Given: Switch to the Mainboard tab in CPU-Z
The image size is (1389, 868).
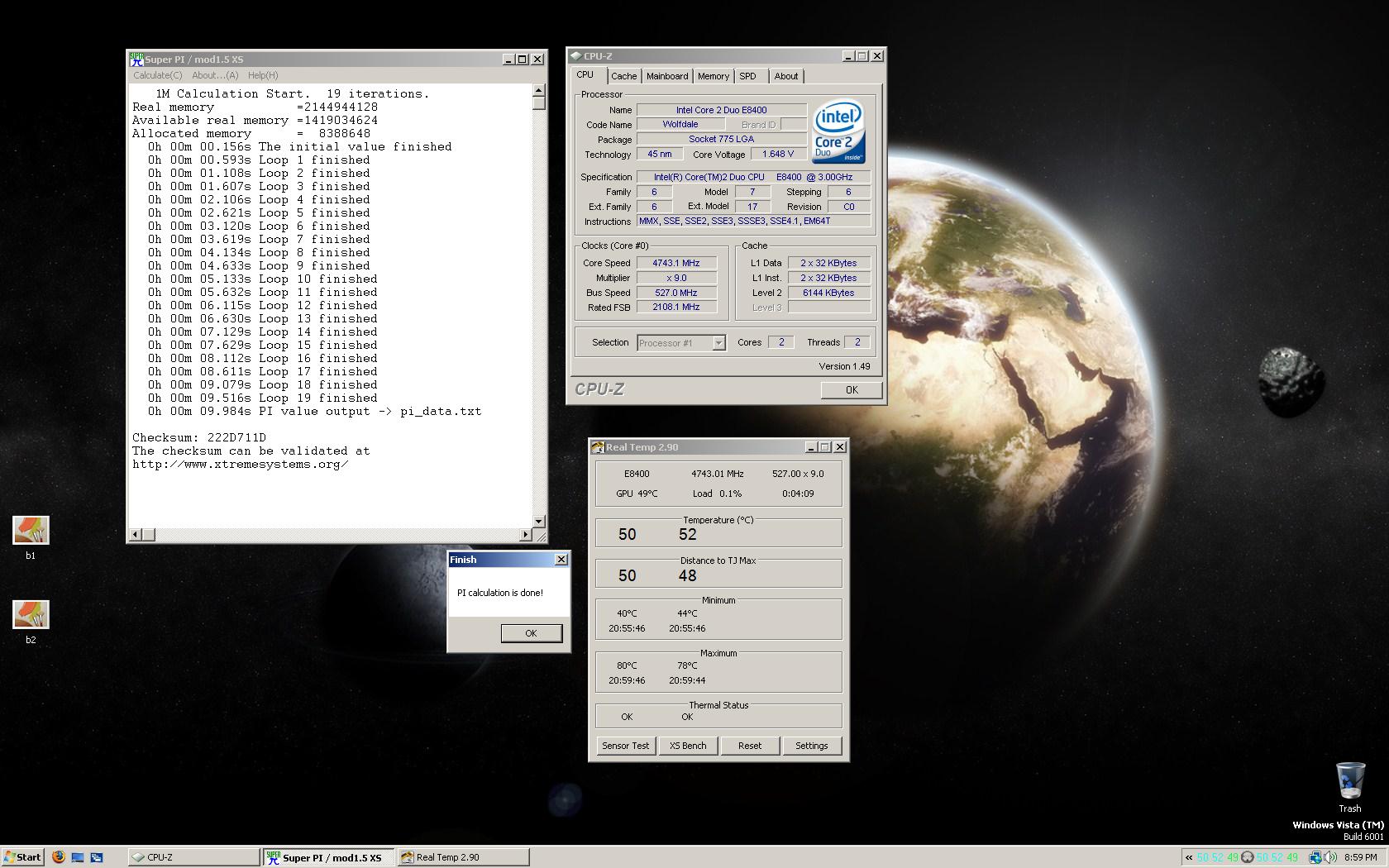Looking at the screenshot, I should pyautogui.click(x=667, y=76).
